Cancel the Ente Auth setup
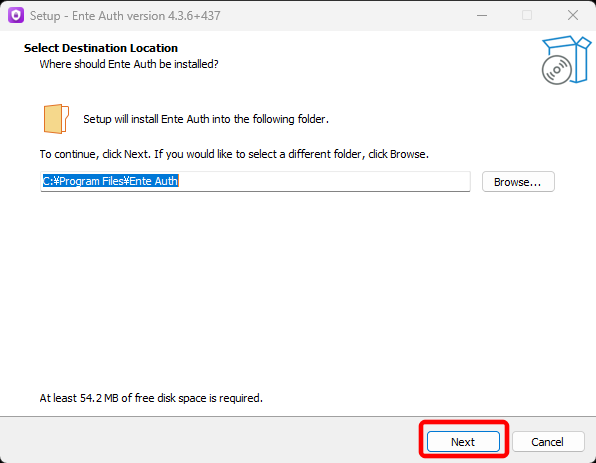 [548, 442]
